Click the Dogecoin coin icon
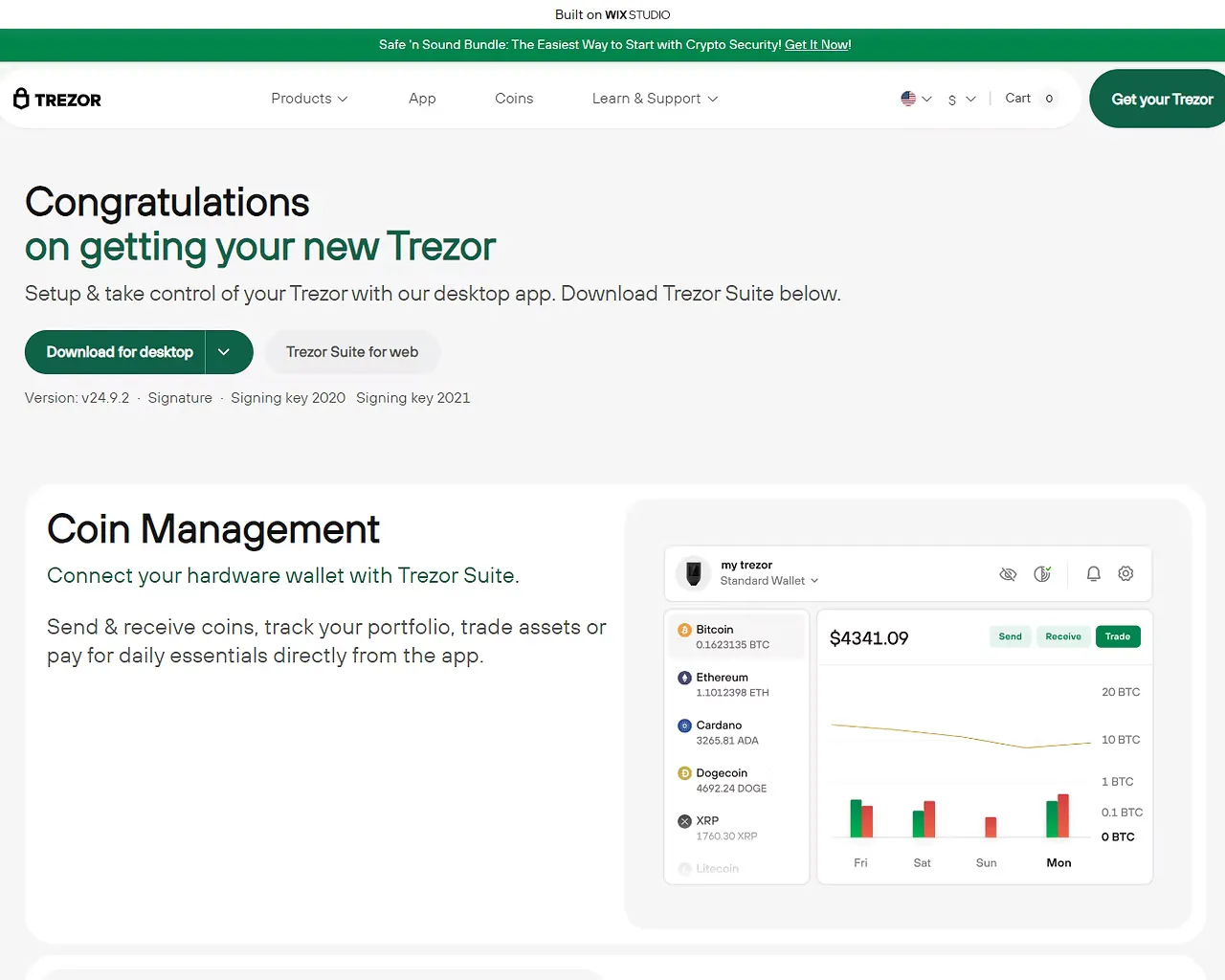The height and width of the screenshot is (980, 1225). click(x=684, y=773)
